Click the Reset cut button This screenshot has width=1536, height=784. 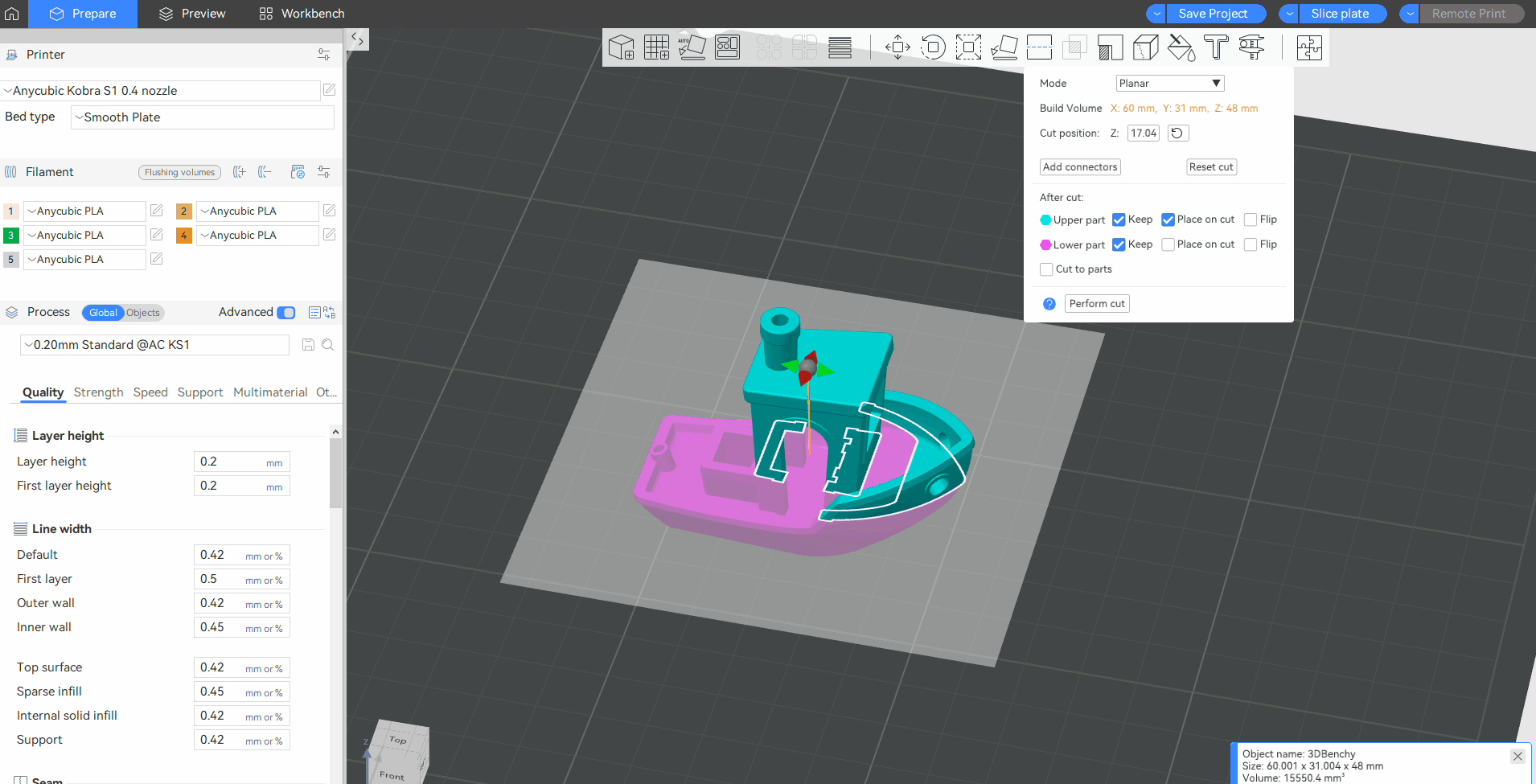tap(1211, 167)
